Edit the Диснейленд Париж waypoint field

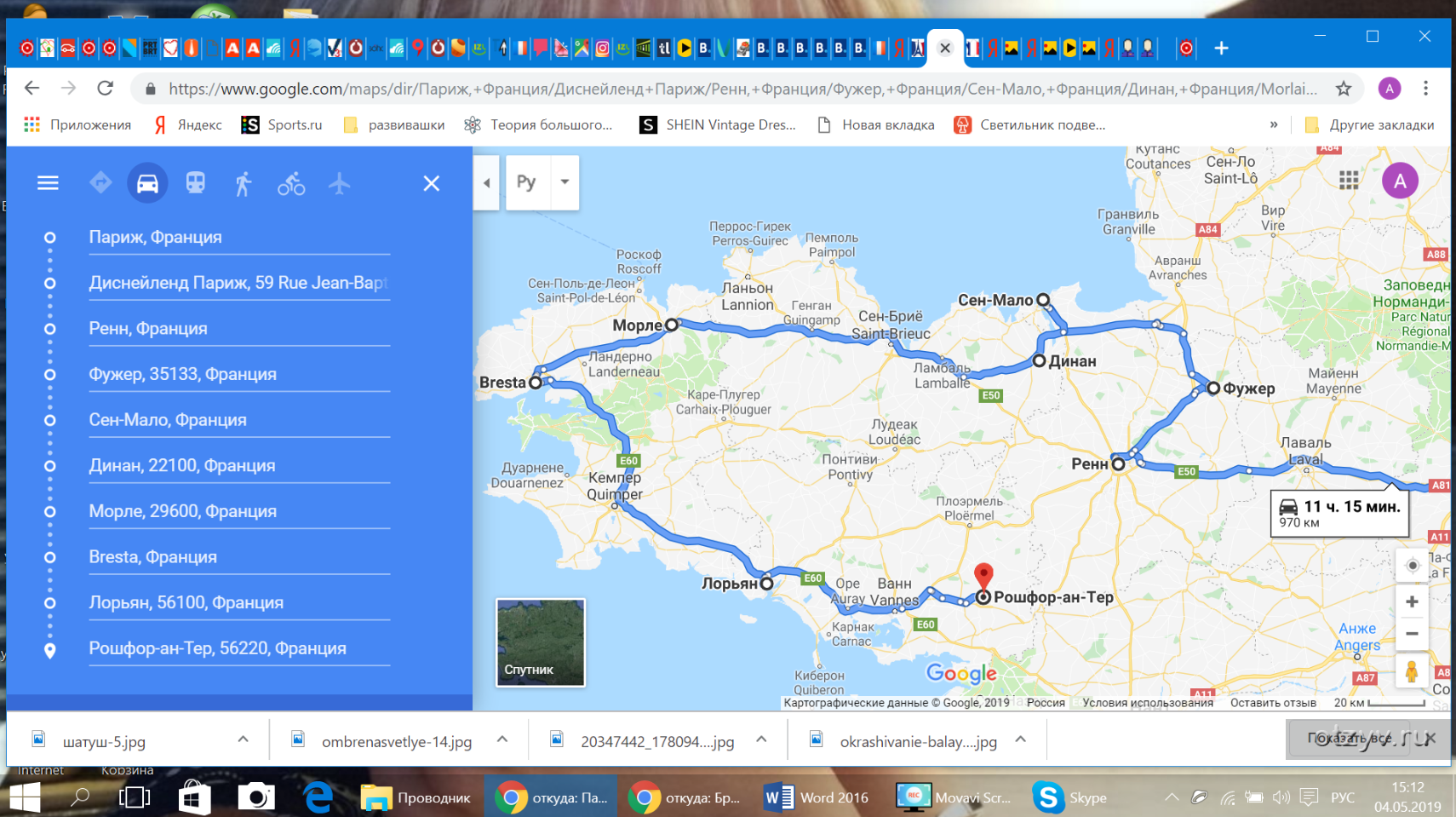click(x=239, y=283)
